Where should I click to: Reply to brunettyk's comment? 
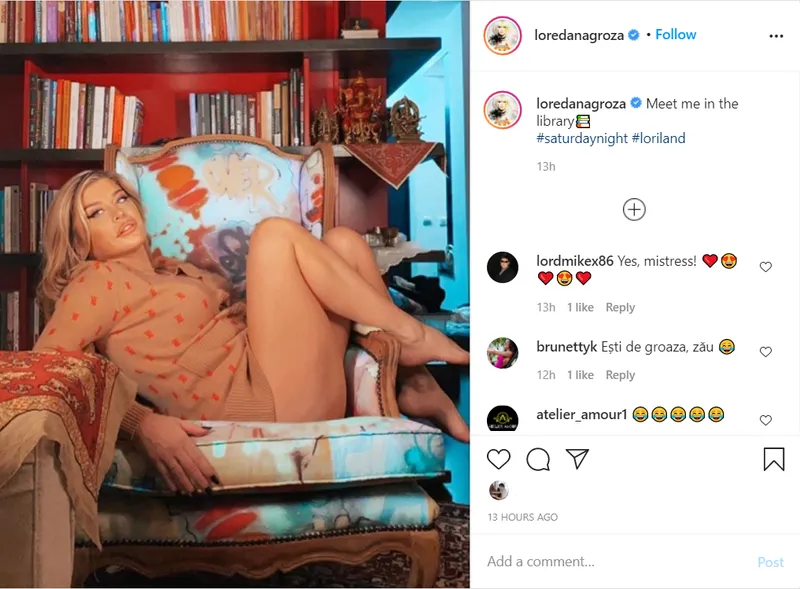[x=620, y=375]
